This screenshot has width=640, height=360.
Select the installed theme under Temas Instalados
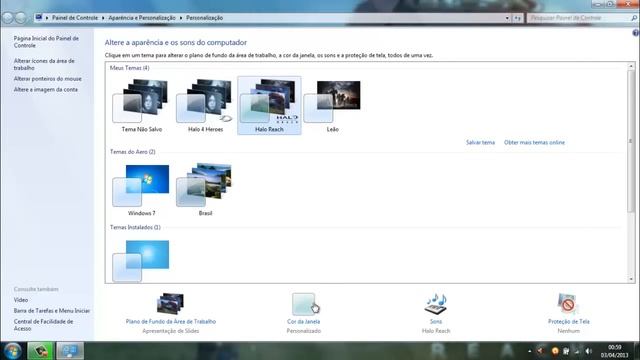142,260
